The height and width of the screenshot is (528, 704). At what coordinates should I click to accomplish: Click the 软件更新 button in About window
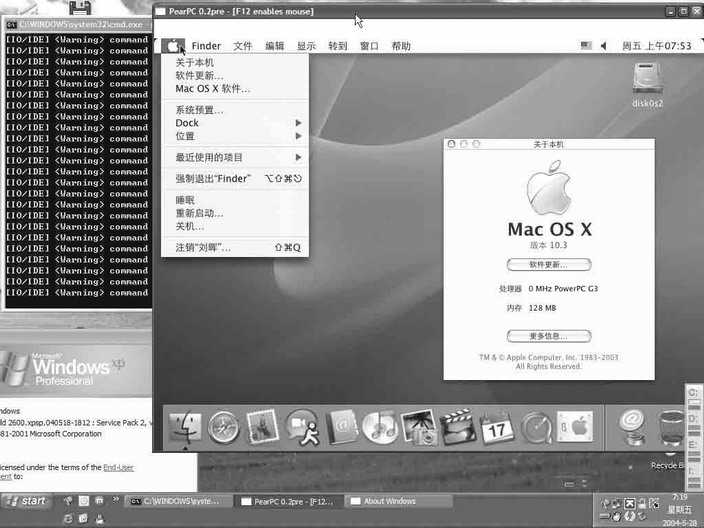coord(548,265)
